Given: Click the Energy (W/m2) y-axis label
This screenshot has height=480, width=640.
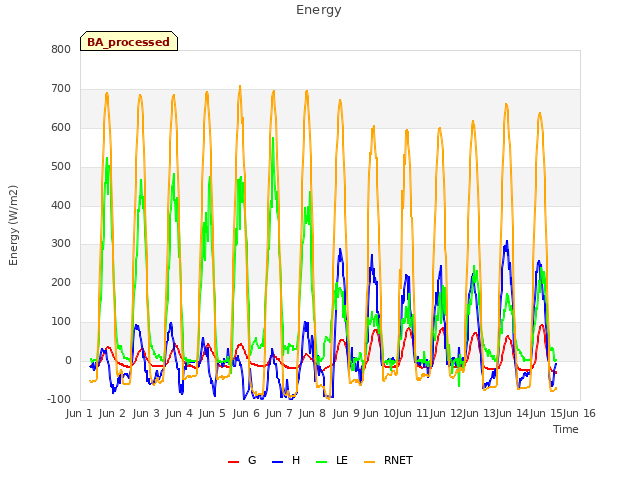Looking at the screenshot, I should (x=13, y=225).
